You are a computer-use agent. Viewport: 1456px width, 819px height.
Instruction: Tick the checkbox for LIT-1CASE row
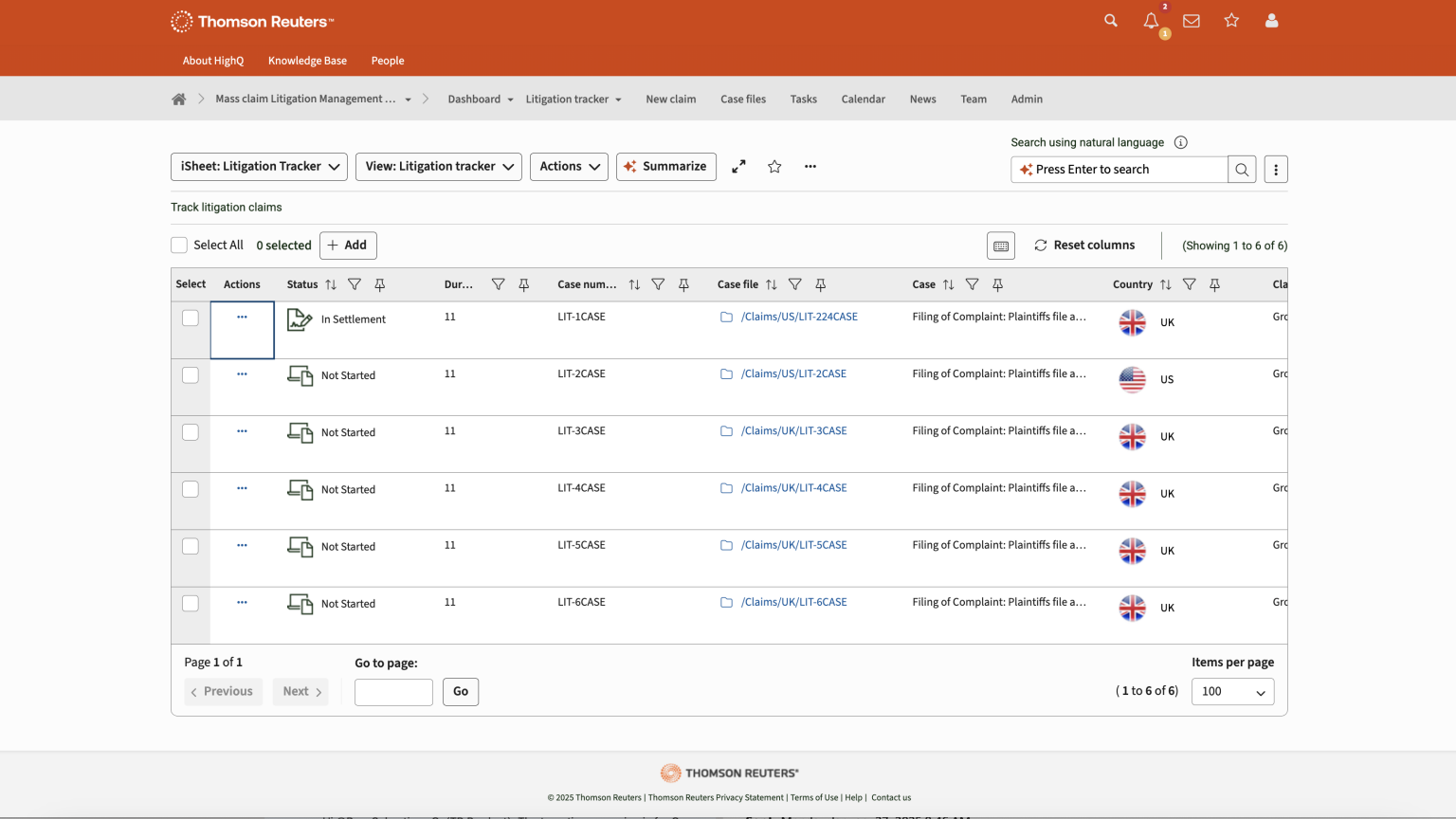191,318
